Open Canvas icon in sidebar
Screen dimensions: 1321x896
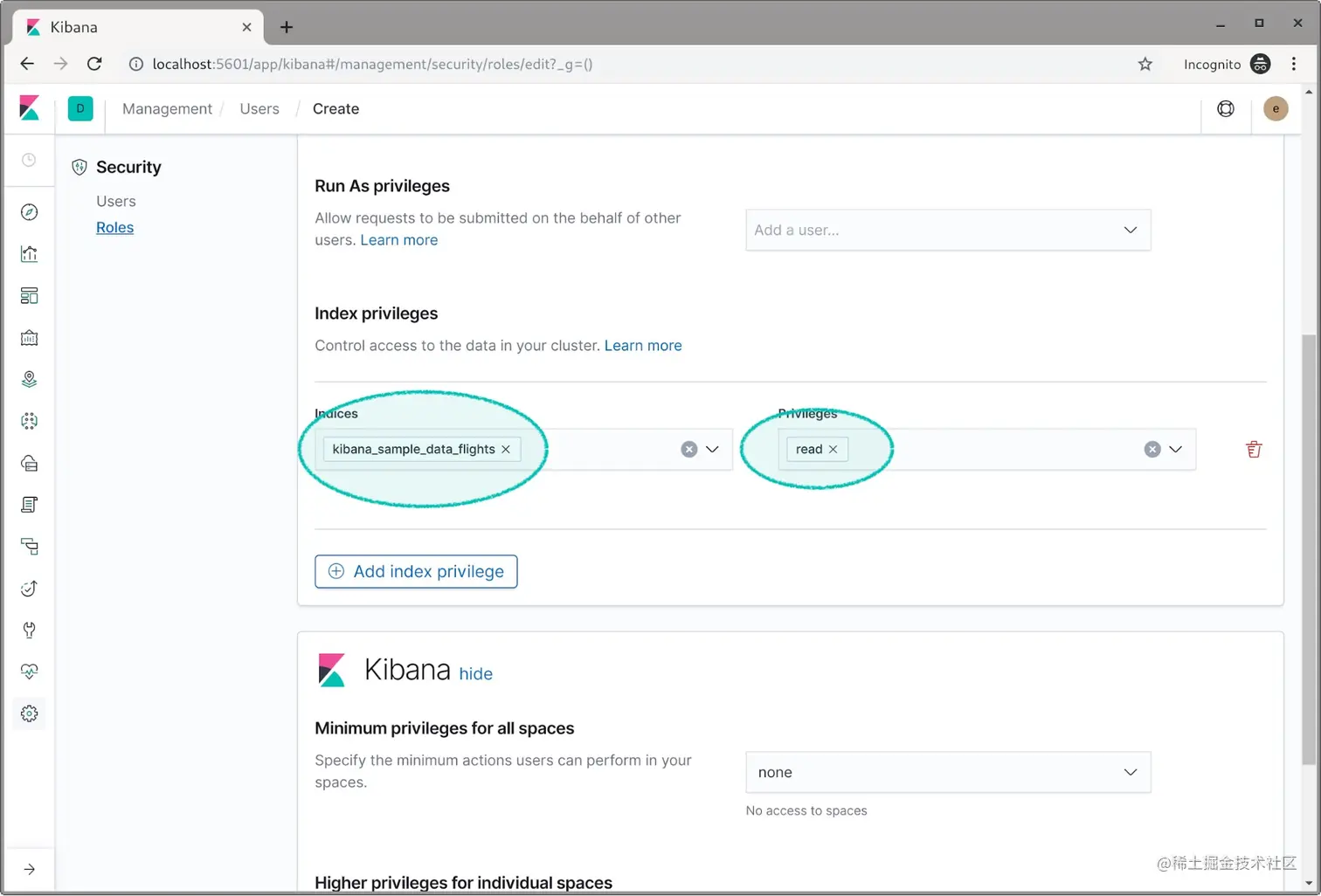(29, 338)
